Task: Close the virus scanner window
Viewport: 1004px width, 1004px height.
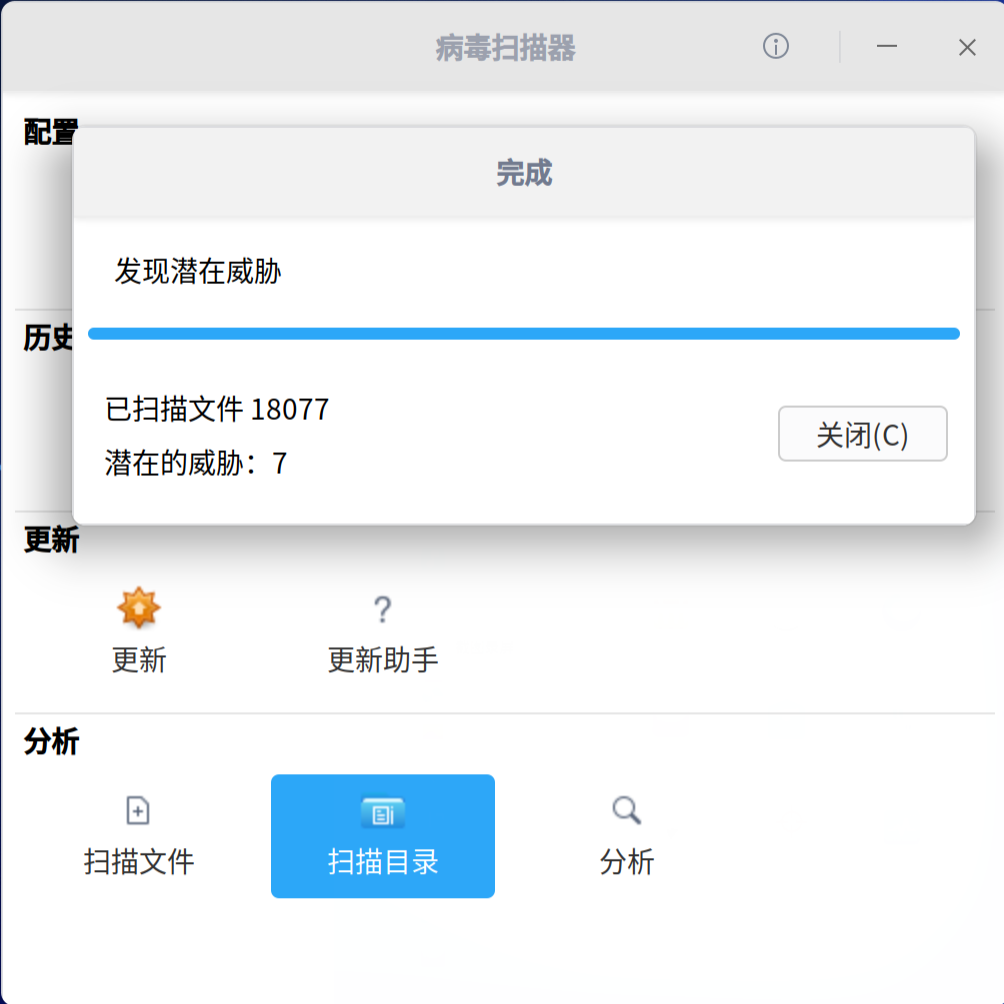Action: point(967,47)
